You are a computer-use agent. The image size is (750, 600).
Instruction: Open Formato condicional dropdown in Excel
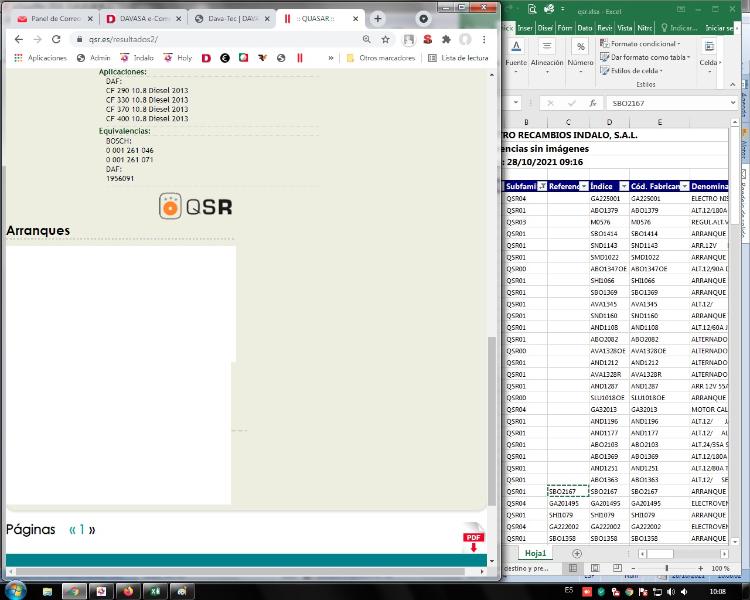pyautogui.click(x=640, y=44)
